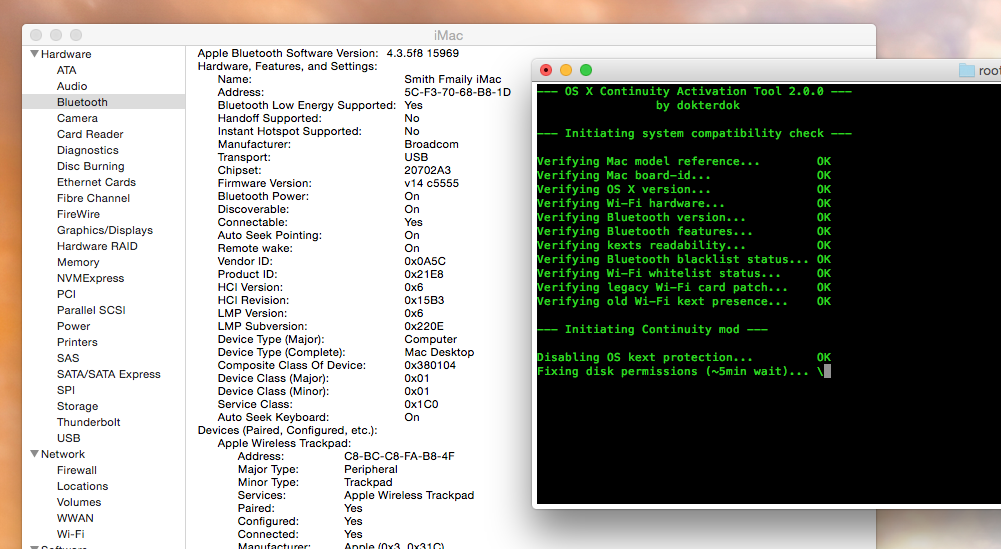Click the folder icon in Terminal title
Screen dimensions: 1001x549
tap(967, 71)
